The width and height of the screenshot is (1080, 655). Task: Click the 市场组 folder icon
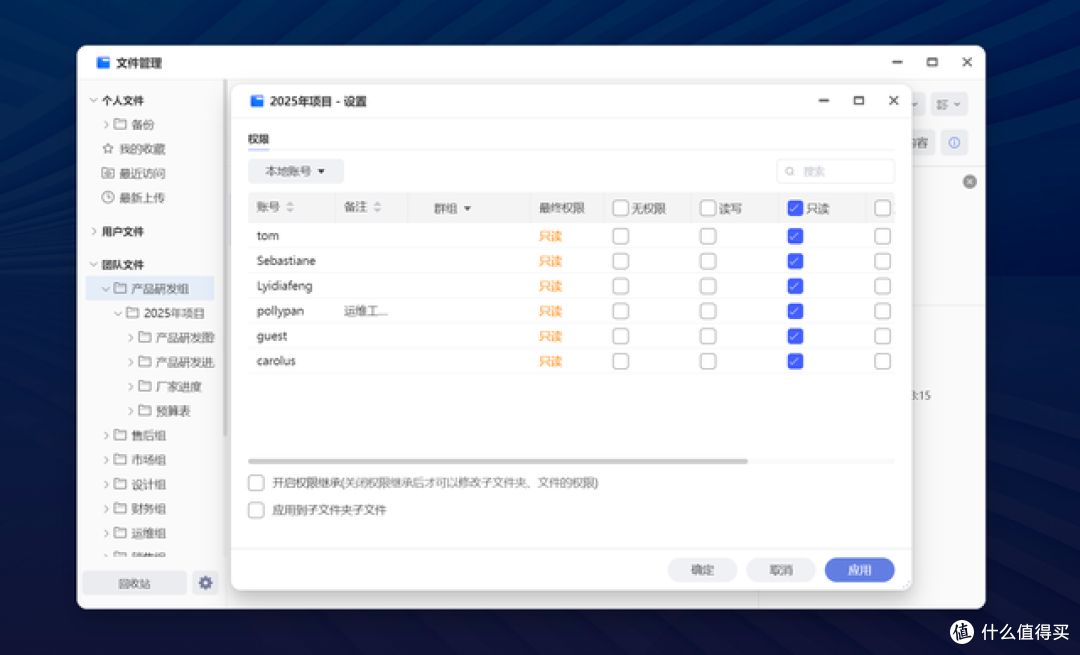pos(121,459)
